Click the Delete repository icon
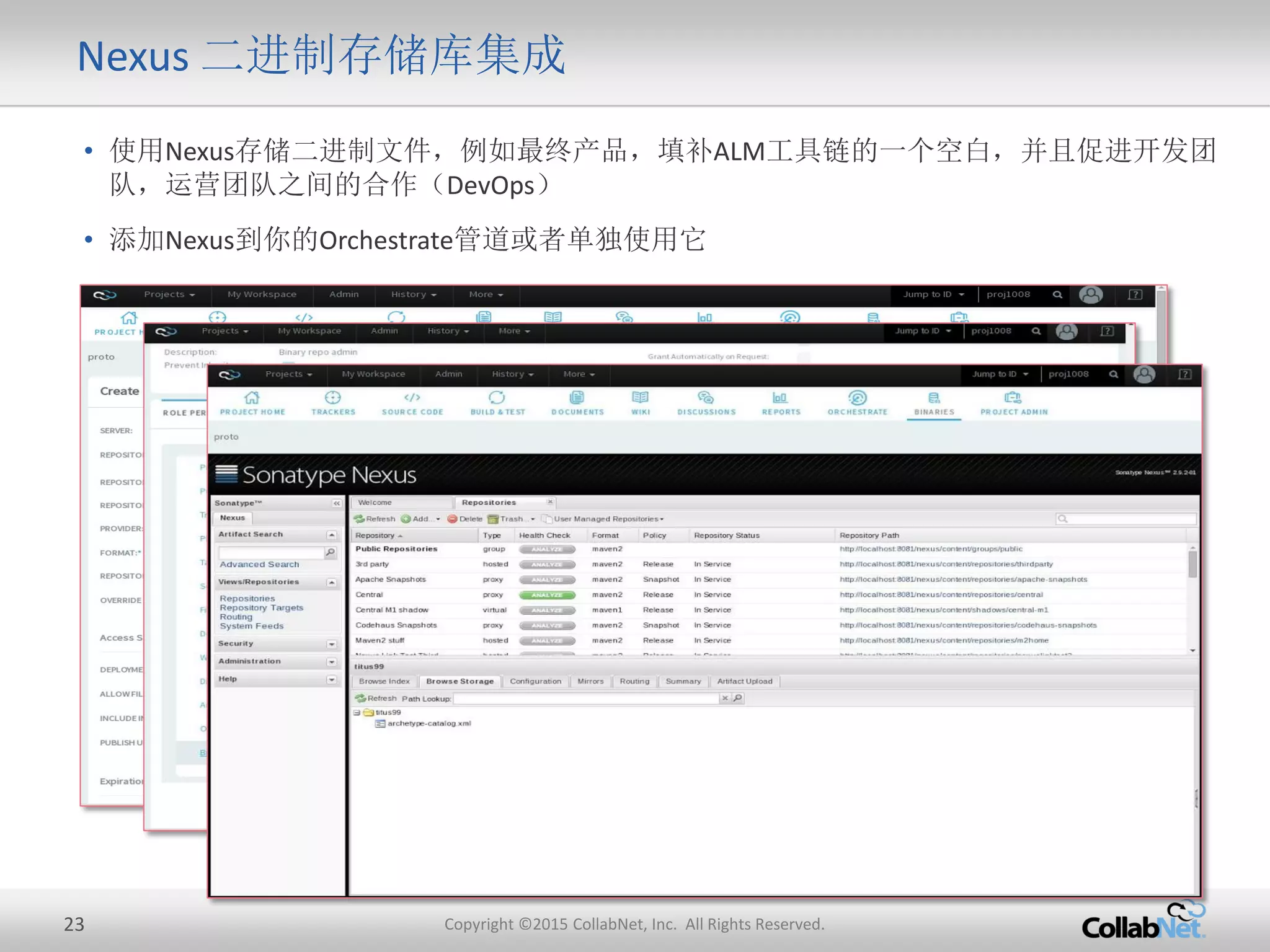This screenshot has height=952, width=1270. [453, 519]
